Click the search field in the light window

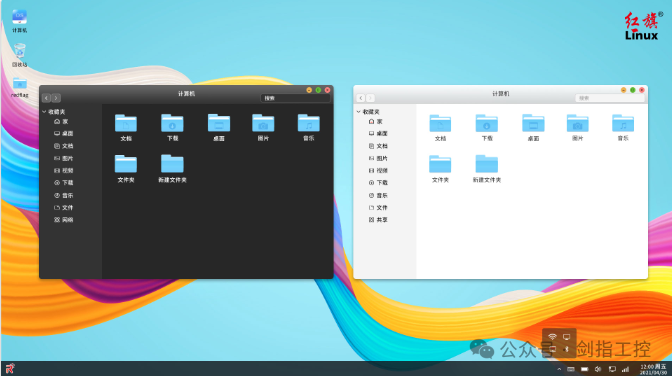[x=609, y=98]
